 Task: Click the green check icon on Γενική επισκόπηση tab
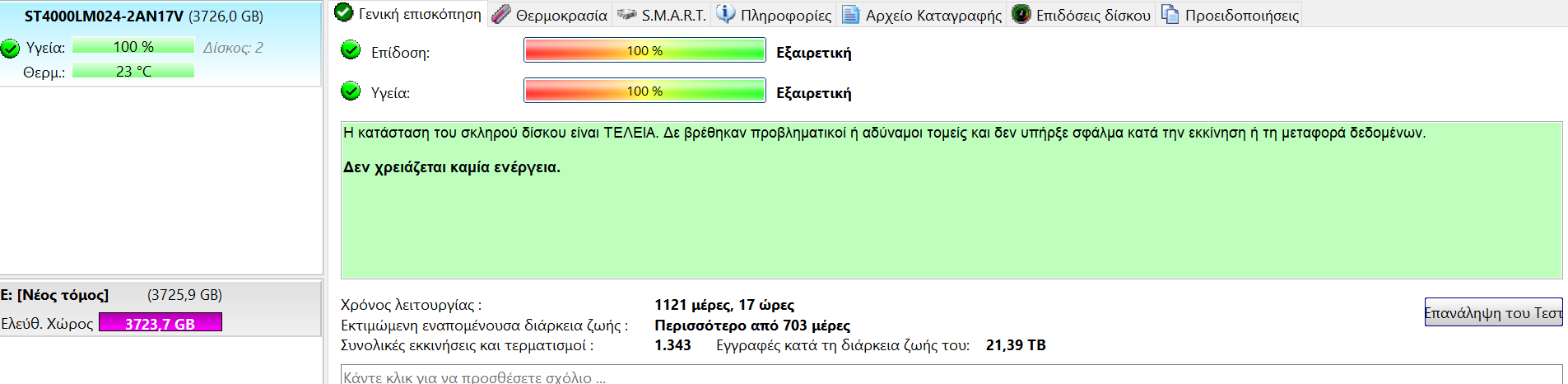[344, 12]
